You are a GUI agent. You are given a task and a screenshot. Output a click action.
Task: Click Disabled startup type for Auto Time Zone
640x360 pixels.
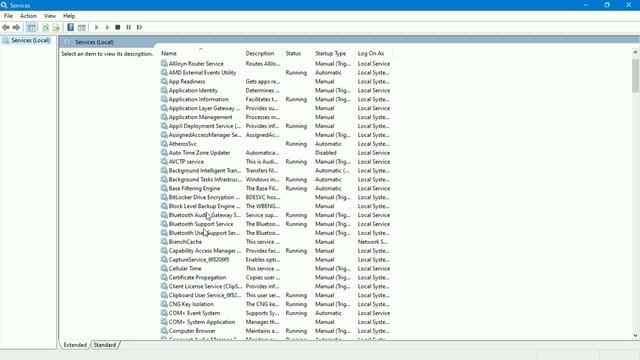click(326, 153)
